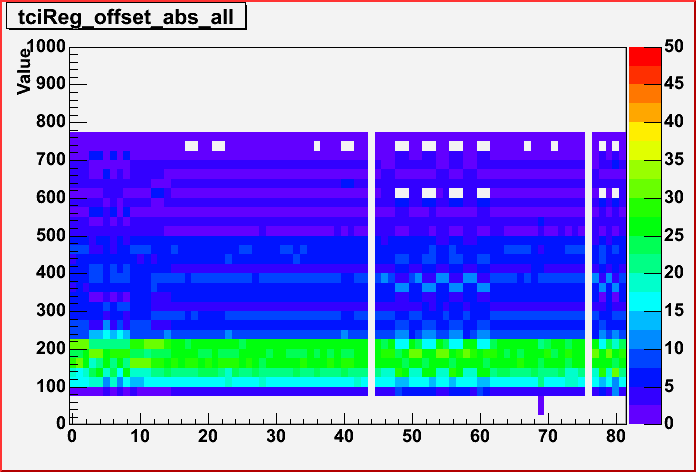Click the 10 label on the x-axis
This screenshot has height=472, width=696.
click(x=139, y=436)
